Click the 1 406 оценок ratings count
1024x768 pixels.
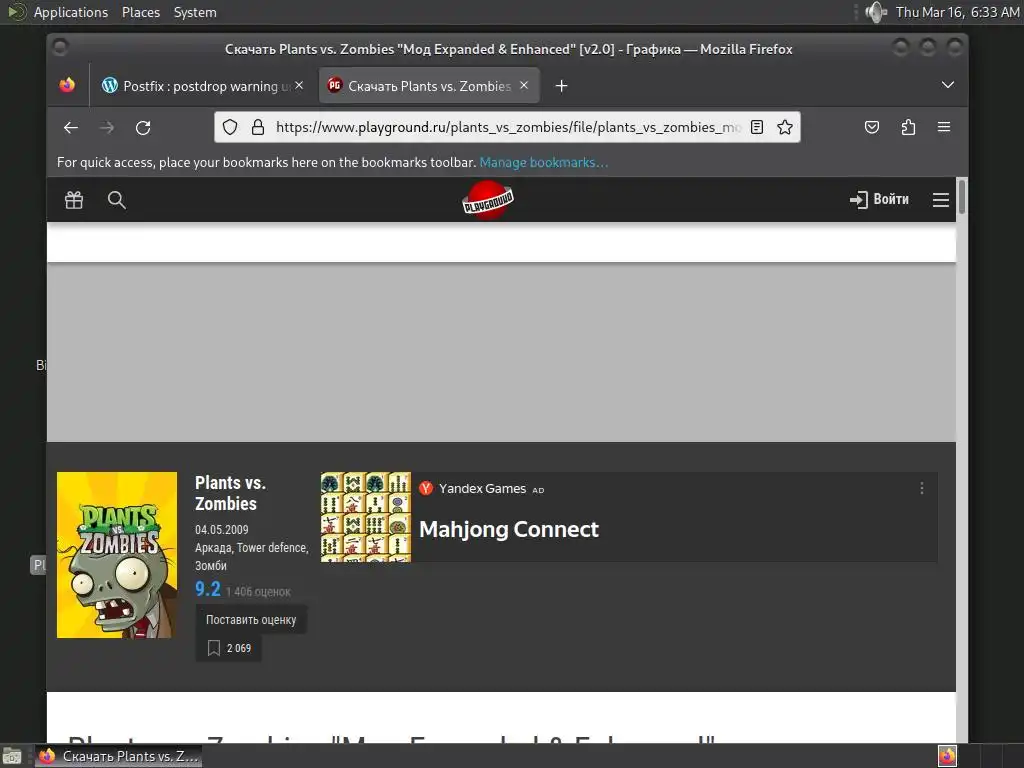click(258, 592)
